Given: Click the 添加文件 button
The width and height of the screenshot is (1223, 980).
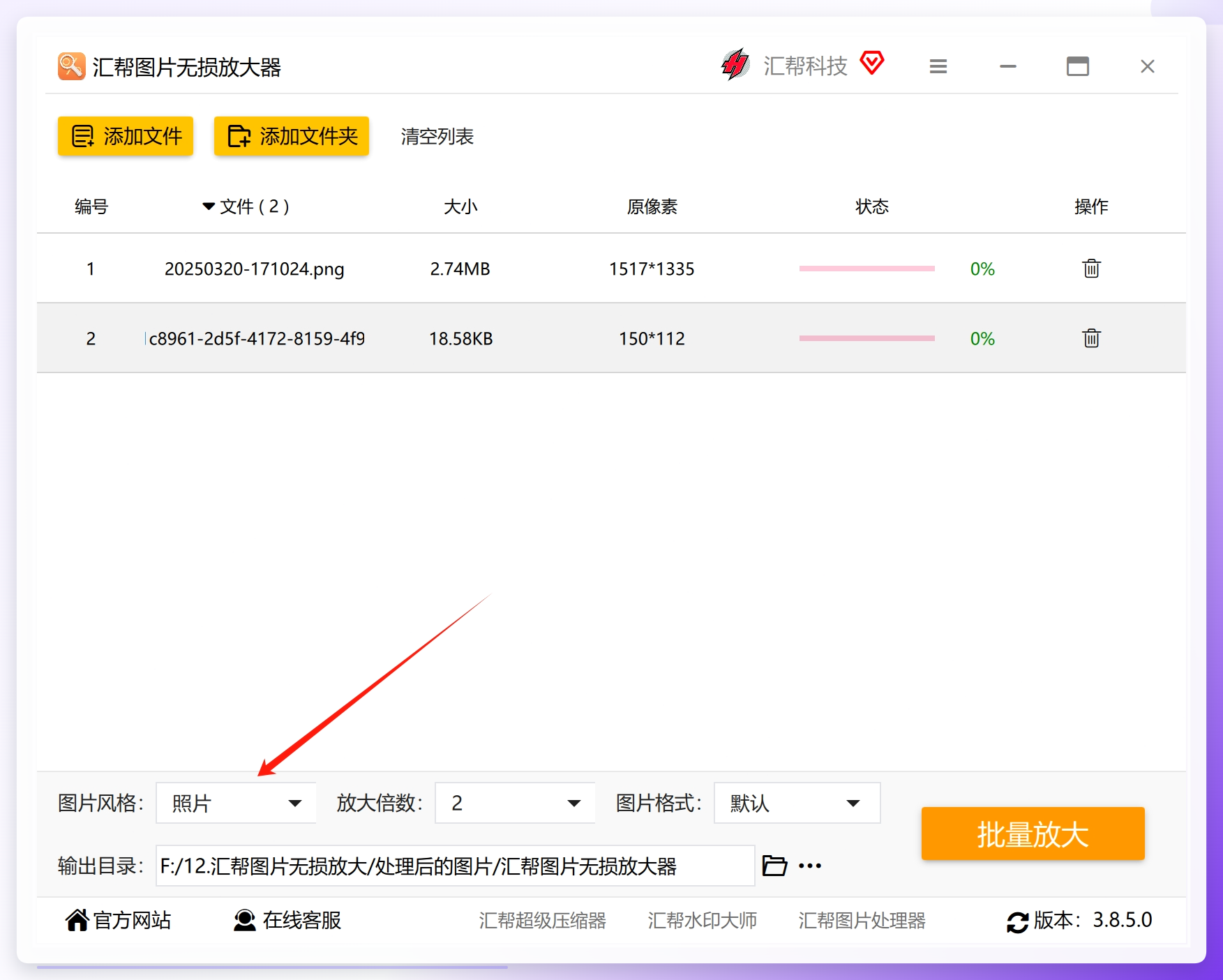Looking at the screenshot, I should [126, 136].
